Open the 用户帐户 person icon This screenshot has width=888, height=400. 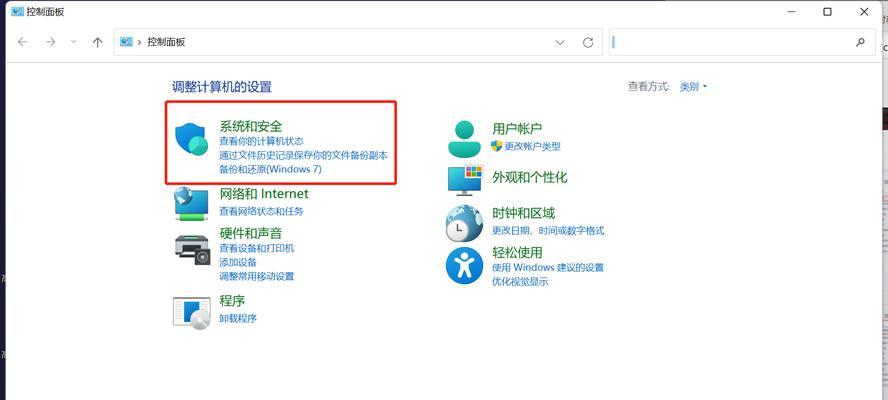464,139
